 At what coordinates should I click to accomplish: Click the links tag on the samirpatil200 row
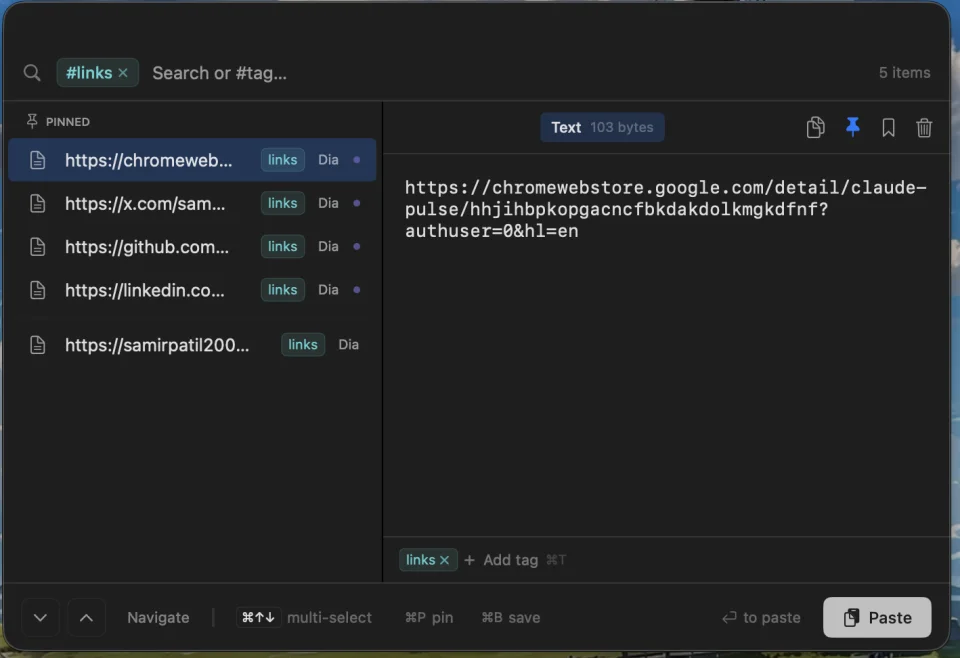[x=303, y=345]
